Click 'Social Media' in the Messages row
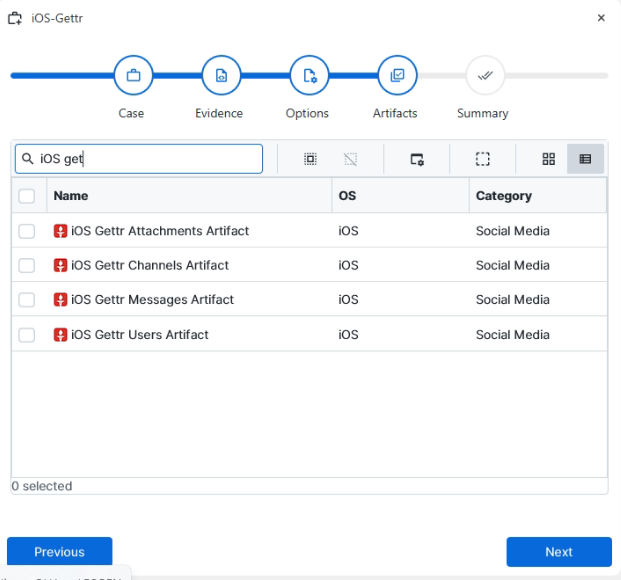The image size is (621, 580). 512,300
